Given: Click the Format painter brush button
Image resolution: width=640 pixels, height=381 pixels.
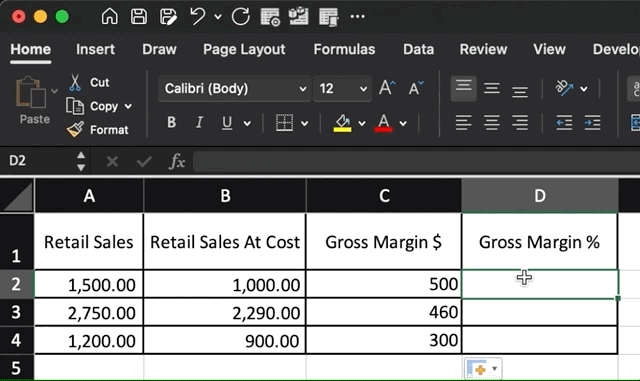Looking at the screenshot, I should pyautogui.click(x=98, y=130).
